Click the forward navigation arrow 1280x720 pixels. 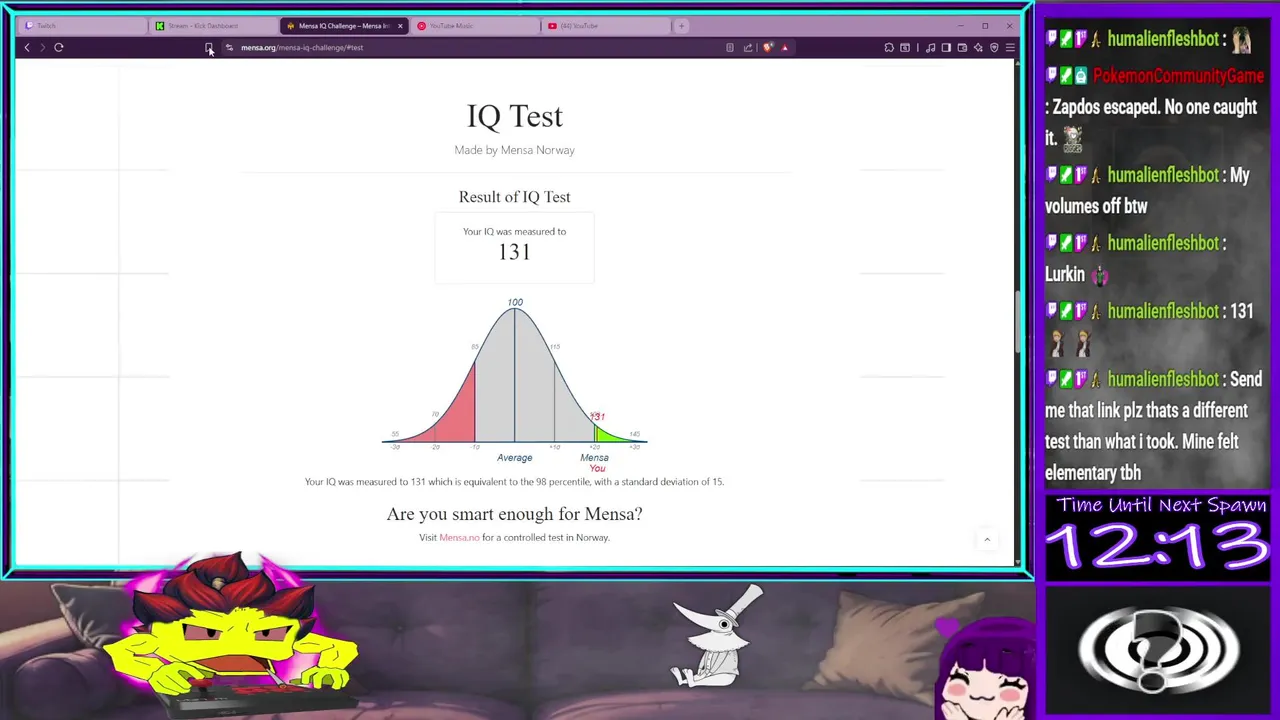click(x=42, y=47)
